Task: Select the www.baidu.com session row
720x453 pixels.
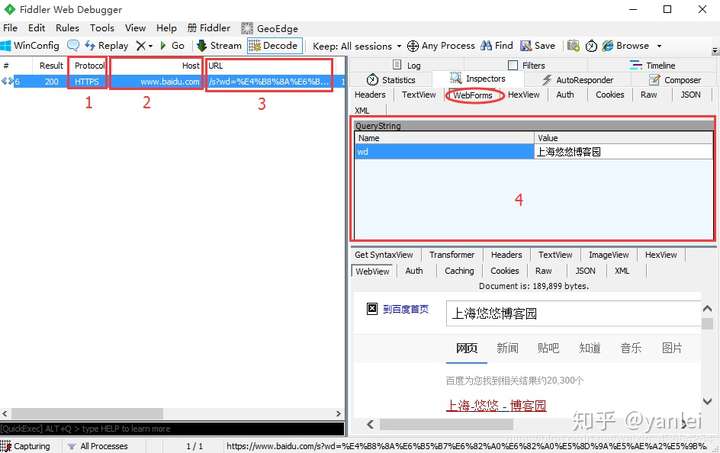Action: click(x=172, y=82)
